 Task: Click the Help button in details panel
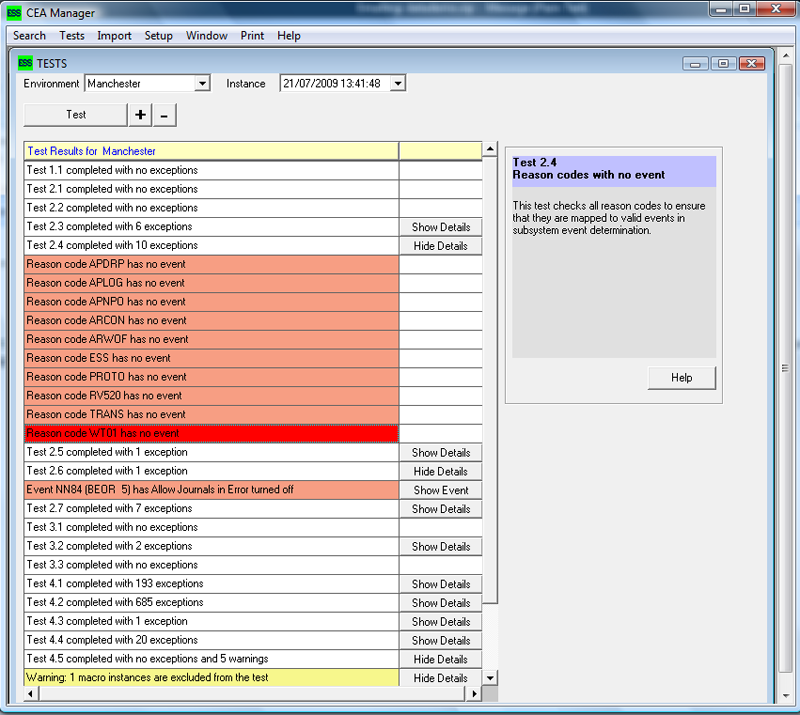tap(681, 378)
